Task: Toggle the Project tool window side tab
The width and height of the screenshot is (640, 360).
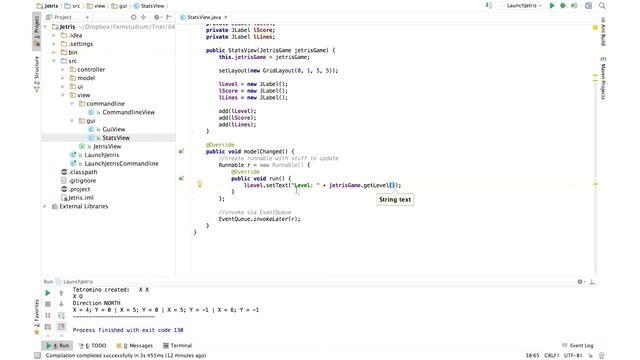Action: pos(36,31)
